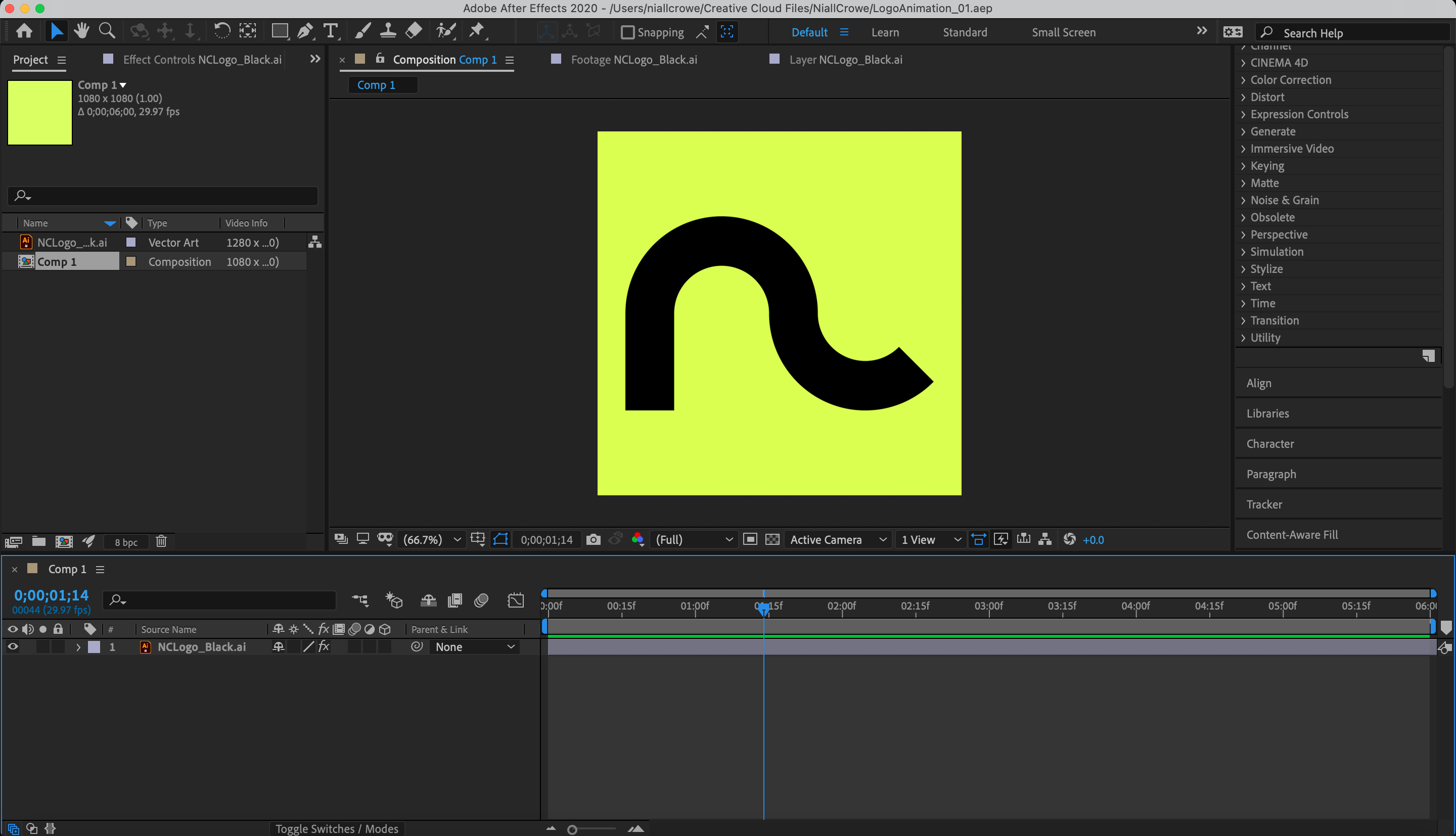
Task: Click the Toggle Switches / Modes button
Action: (x=336, y=828)
